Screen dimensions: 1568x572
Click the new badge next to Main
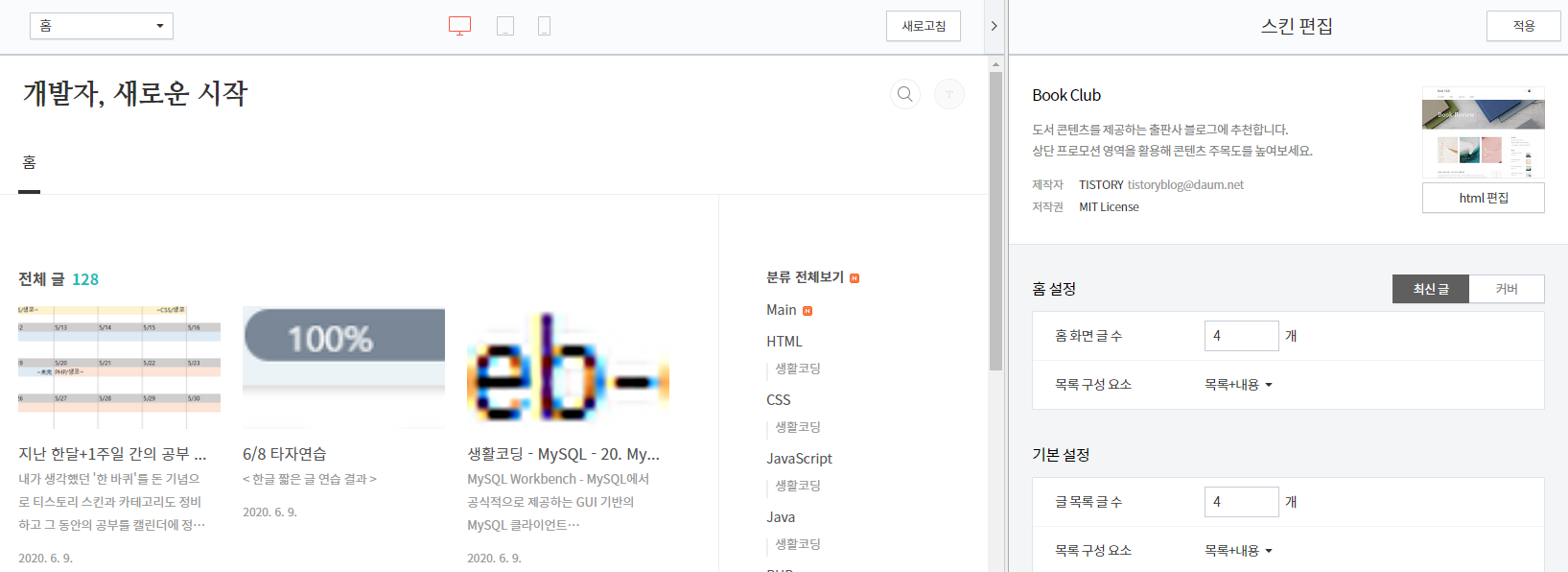[807, 311]
